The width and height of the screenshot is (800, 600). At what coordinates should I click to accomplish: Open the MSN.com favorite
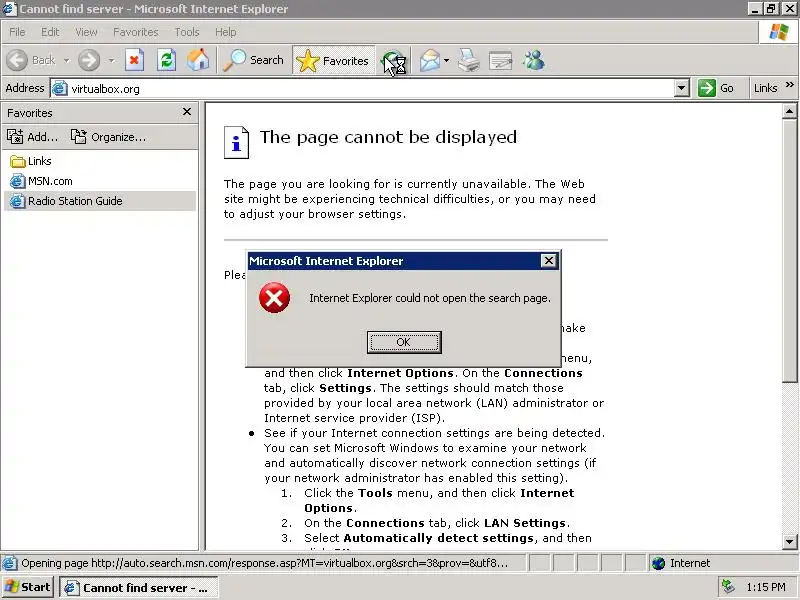41,181
